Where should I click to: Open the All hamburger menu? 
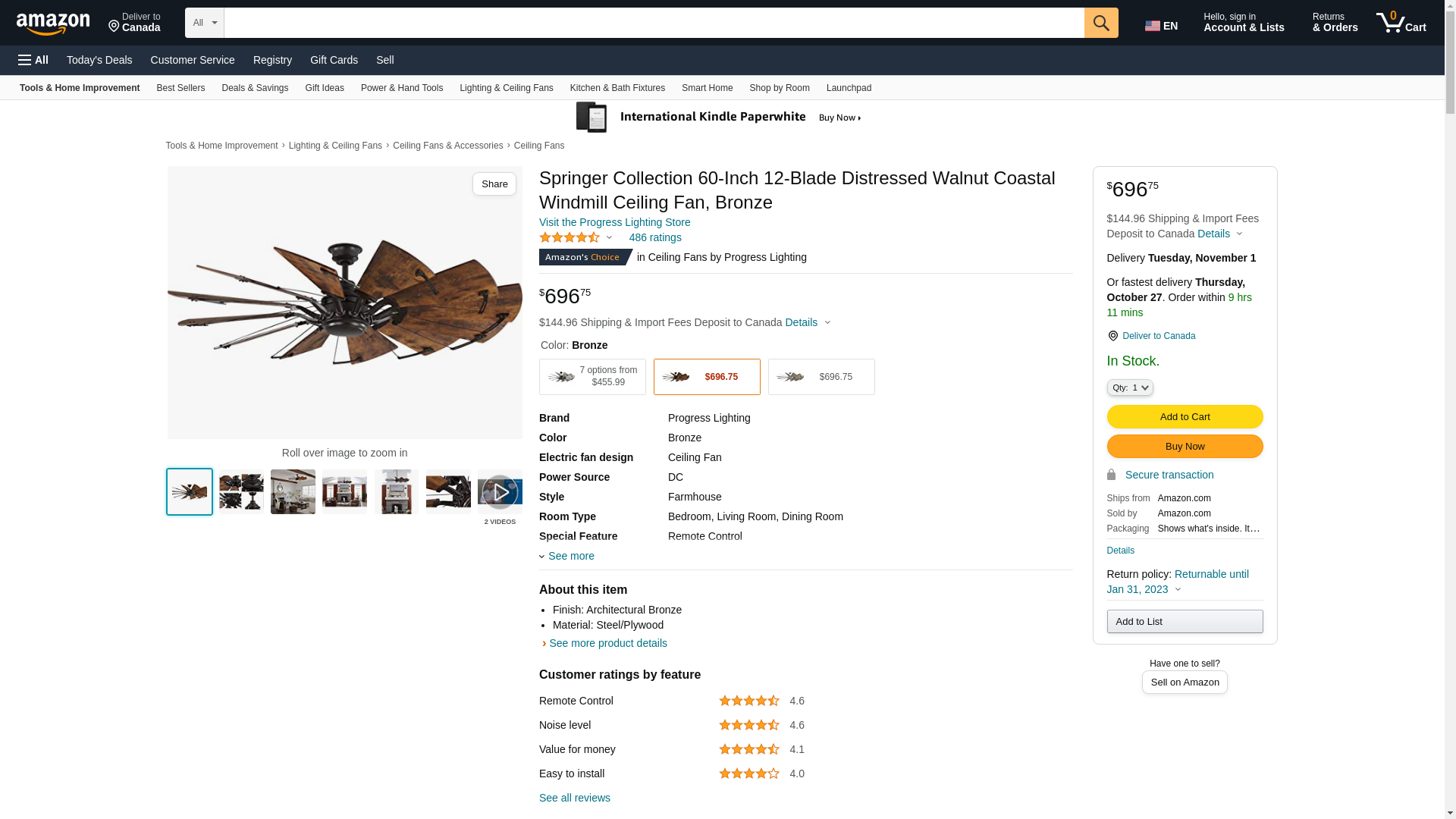pos(33,60)
